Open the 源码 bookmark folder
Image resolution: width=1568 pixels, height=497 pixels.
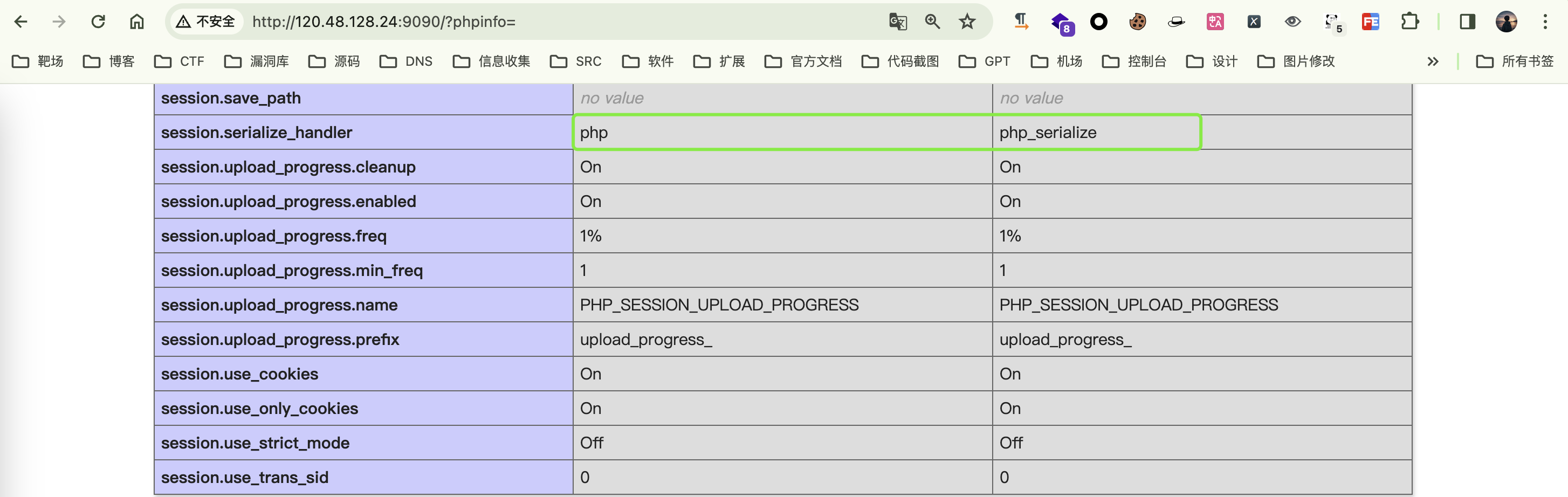tap(334, 61)
